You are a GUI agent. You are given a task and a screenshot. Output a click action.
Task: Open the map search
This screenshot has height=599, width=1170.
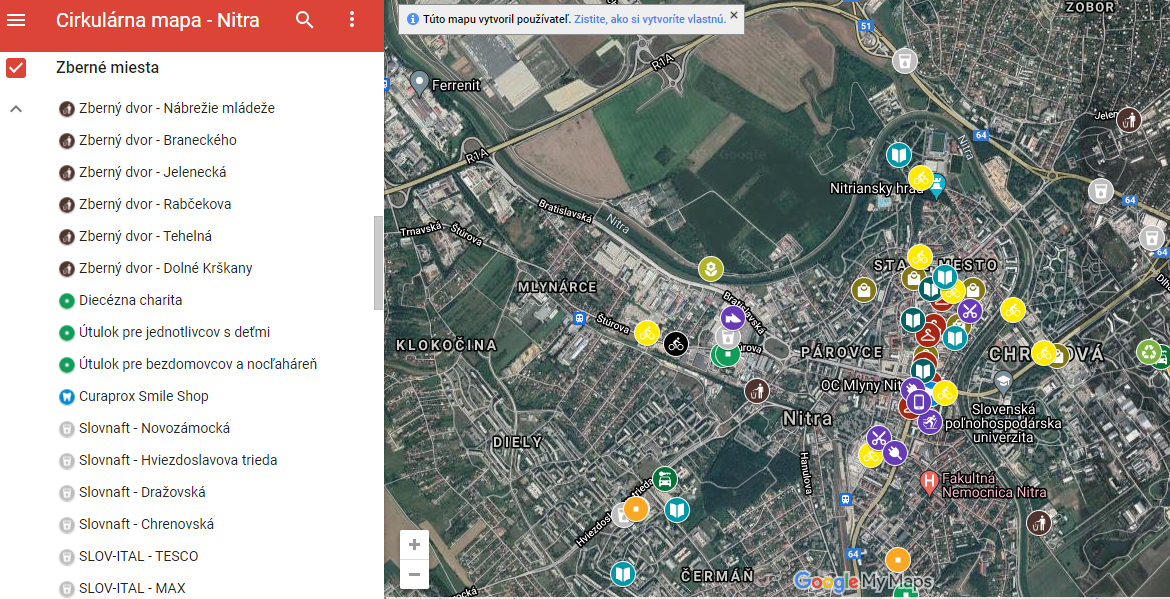(304, 19)
